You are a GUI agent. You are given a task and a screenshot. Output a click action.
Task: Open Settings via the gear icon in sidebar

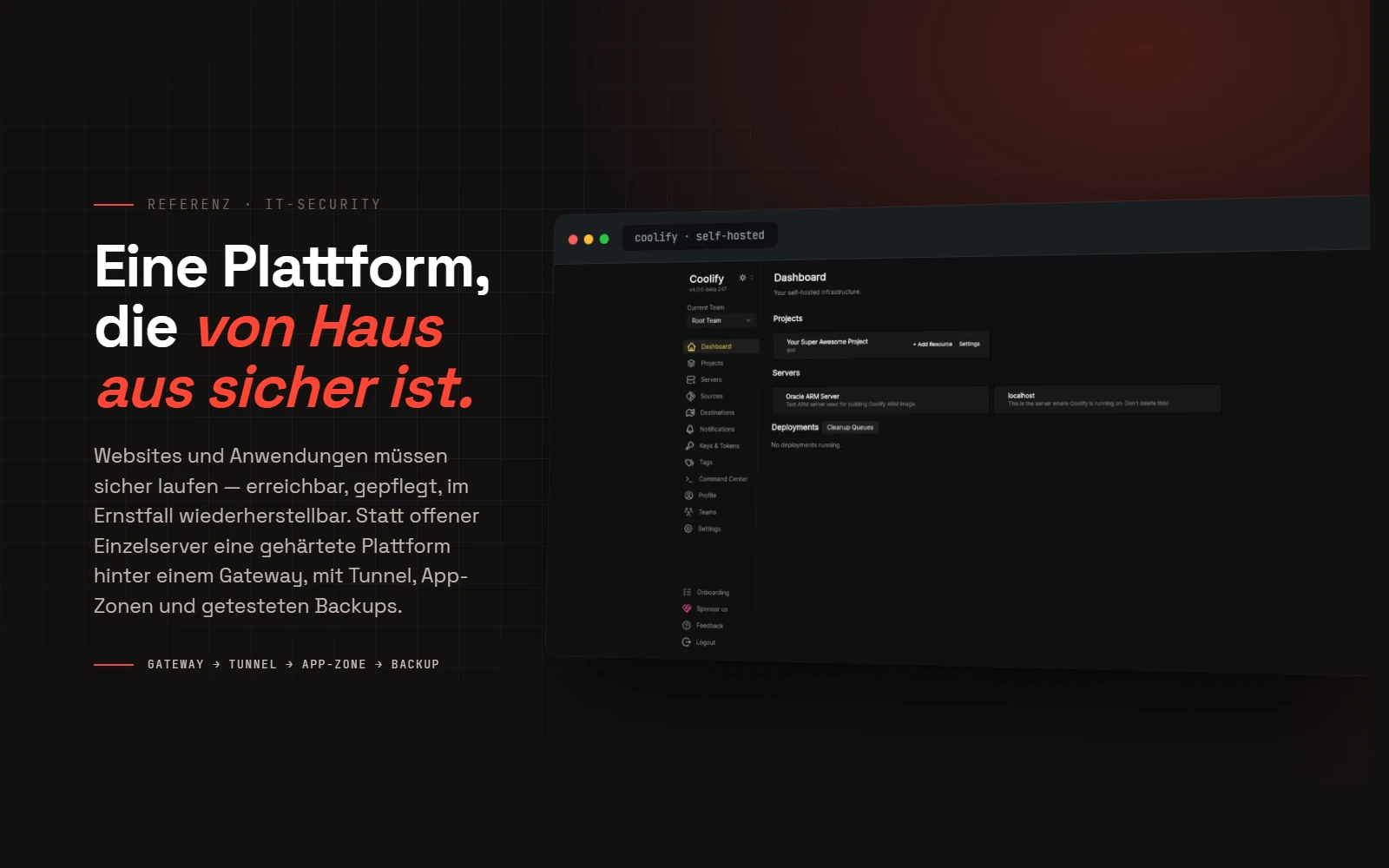coord(688,529)
